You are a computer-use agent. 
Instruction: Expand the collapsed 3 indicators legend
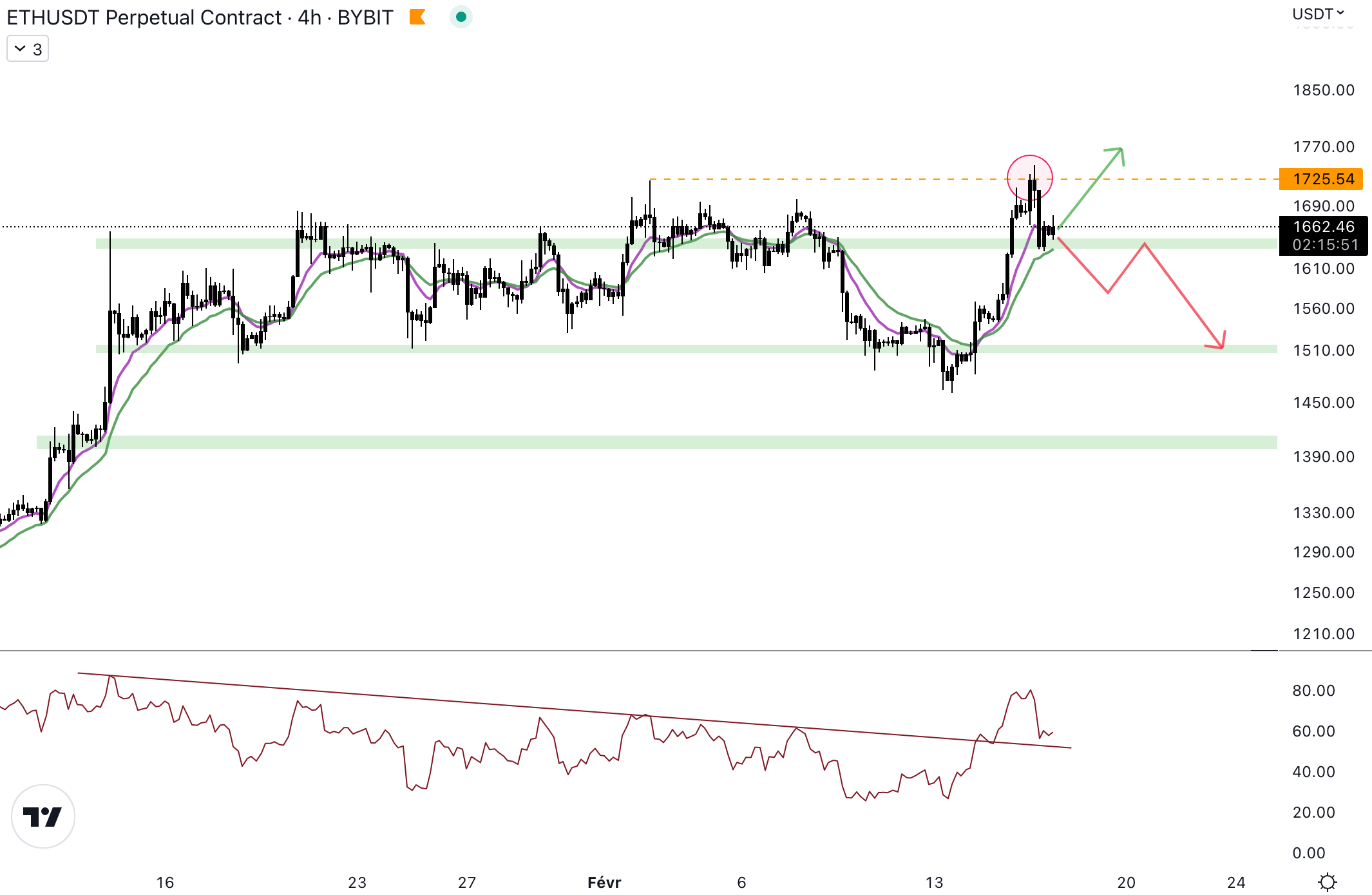pyautogui.click(x=28, y=49)
